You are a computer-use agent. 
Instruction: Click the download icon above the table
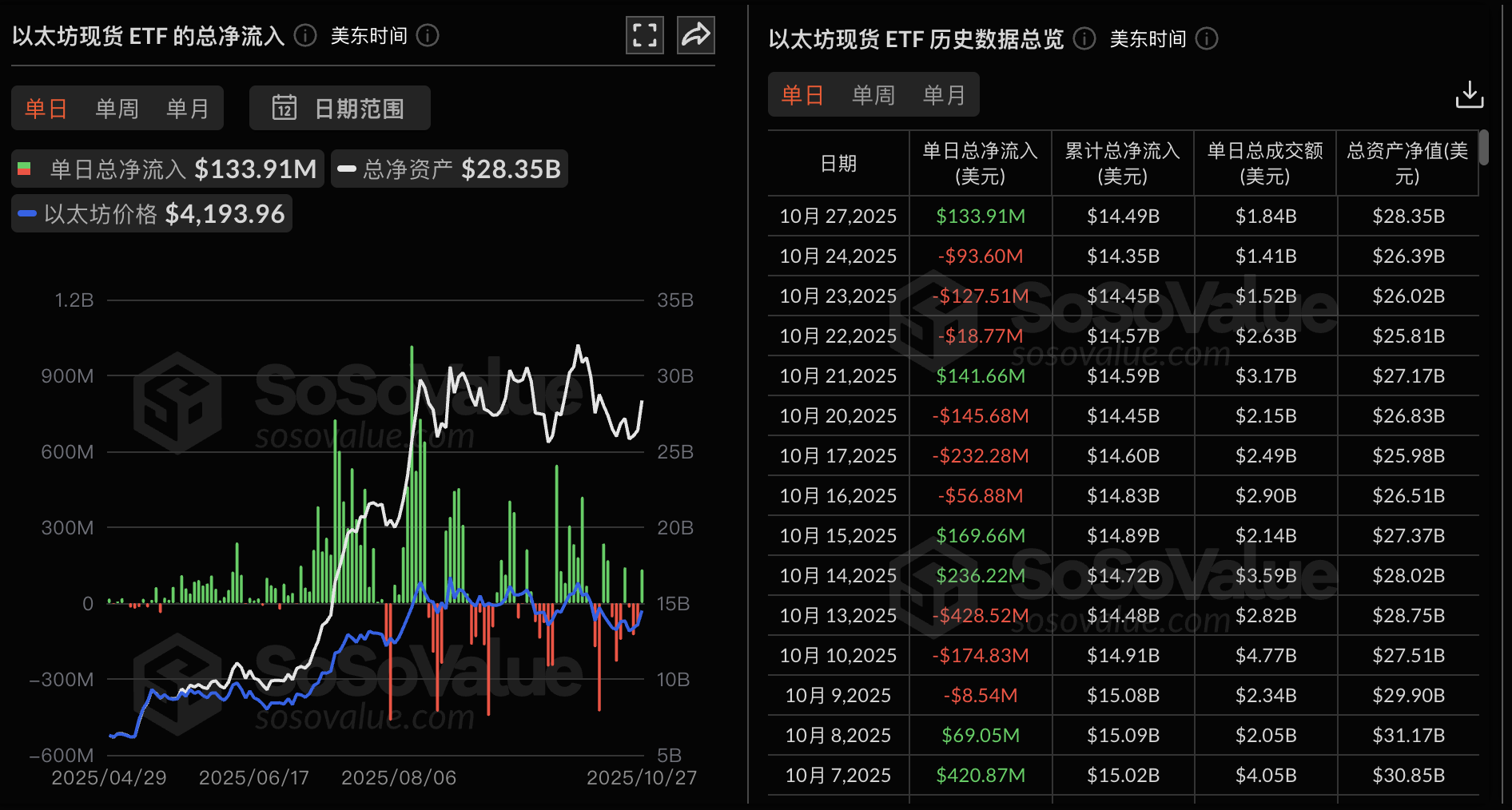pos(1469,94)
